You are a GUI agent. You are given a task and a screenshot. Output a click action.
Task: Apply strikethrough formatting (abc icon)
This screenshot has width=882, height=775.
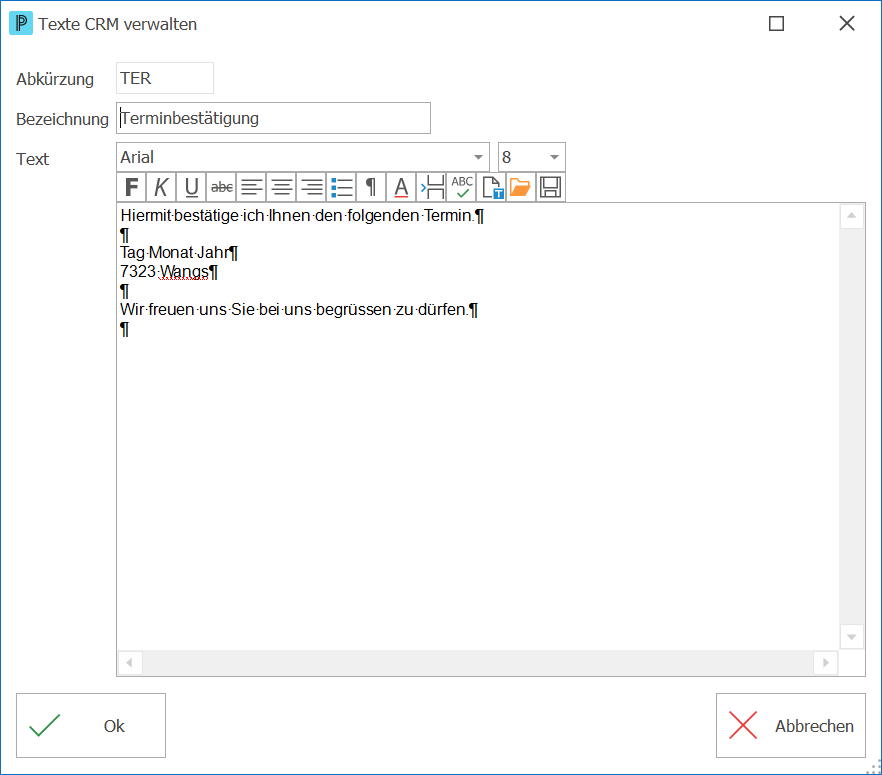coord(222,187)
